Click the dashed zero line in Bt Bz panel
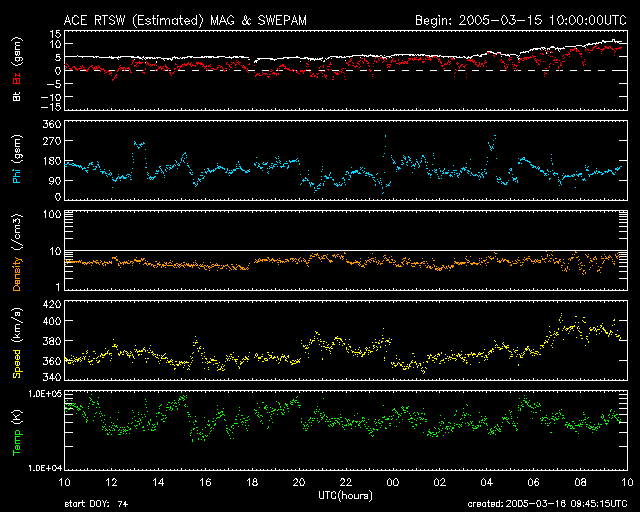 point(346,70)
